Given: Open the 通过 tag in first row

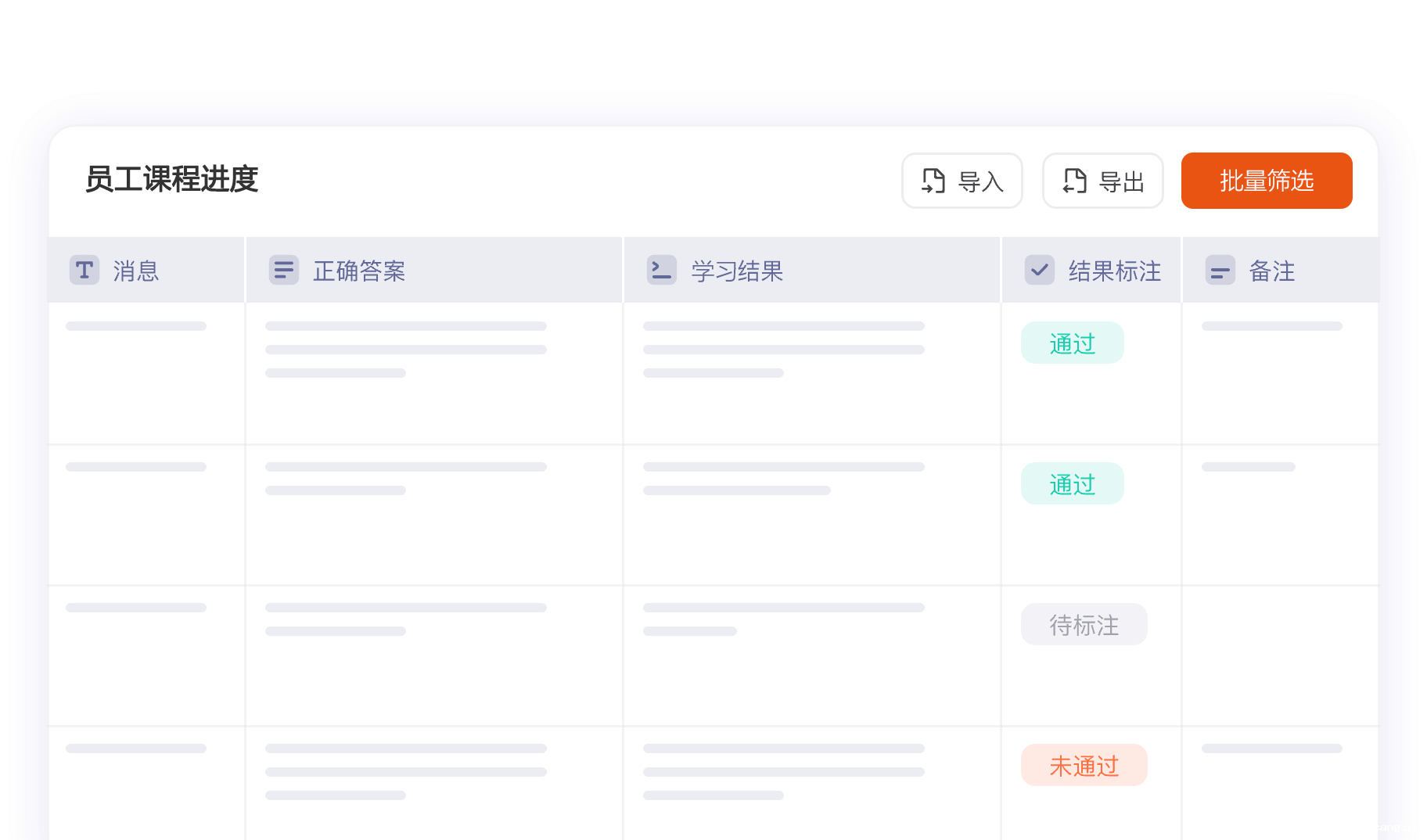Looking at the screenshot, I should tap(1072, 343).
